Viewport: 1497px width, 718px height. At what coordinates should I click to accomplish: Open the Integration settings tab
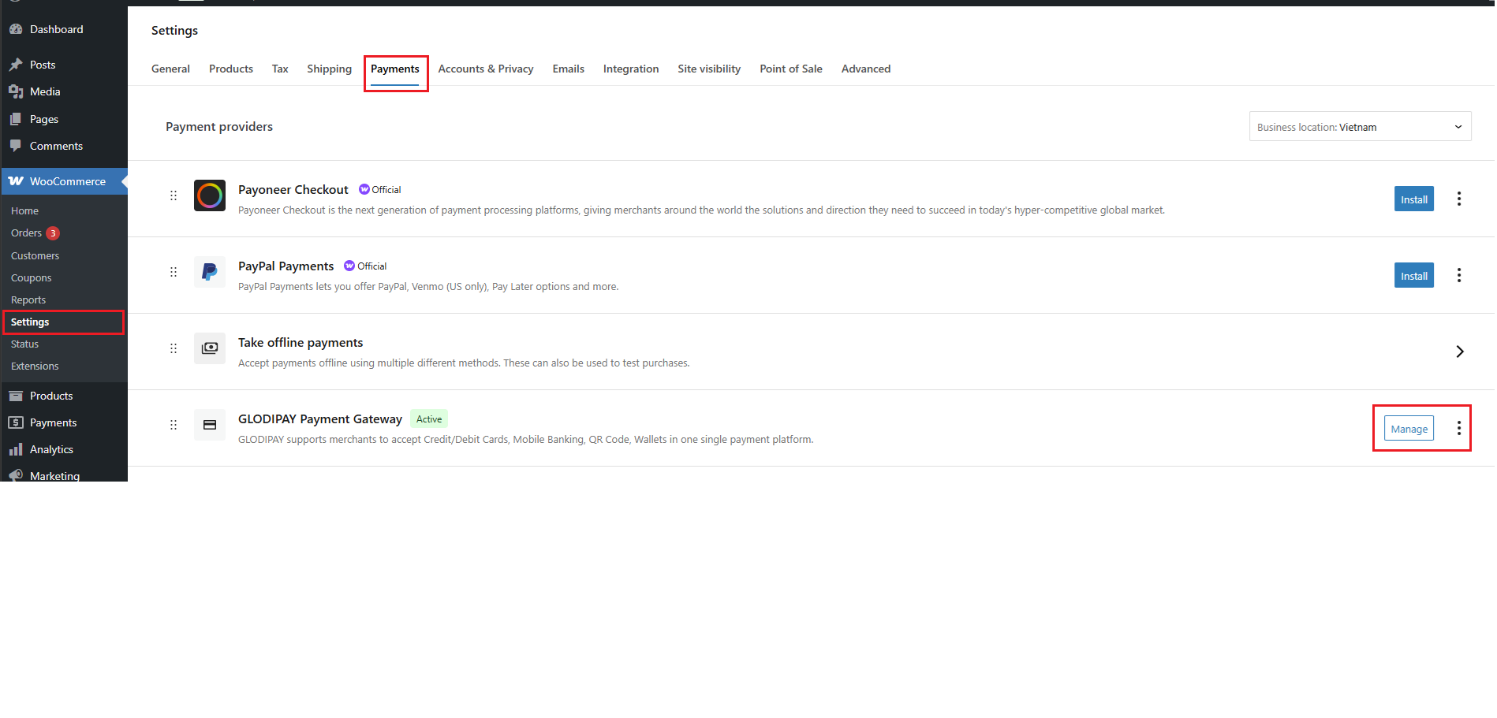(x=631, y=69)
